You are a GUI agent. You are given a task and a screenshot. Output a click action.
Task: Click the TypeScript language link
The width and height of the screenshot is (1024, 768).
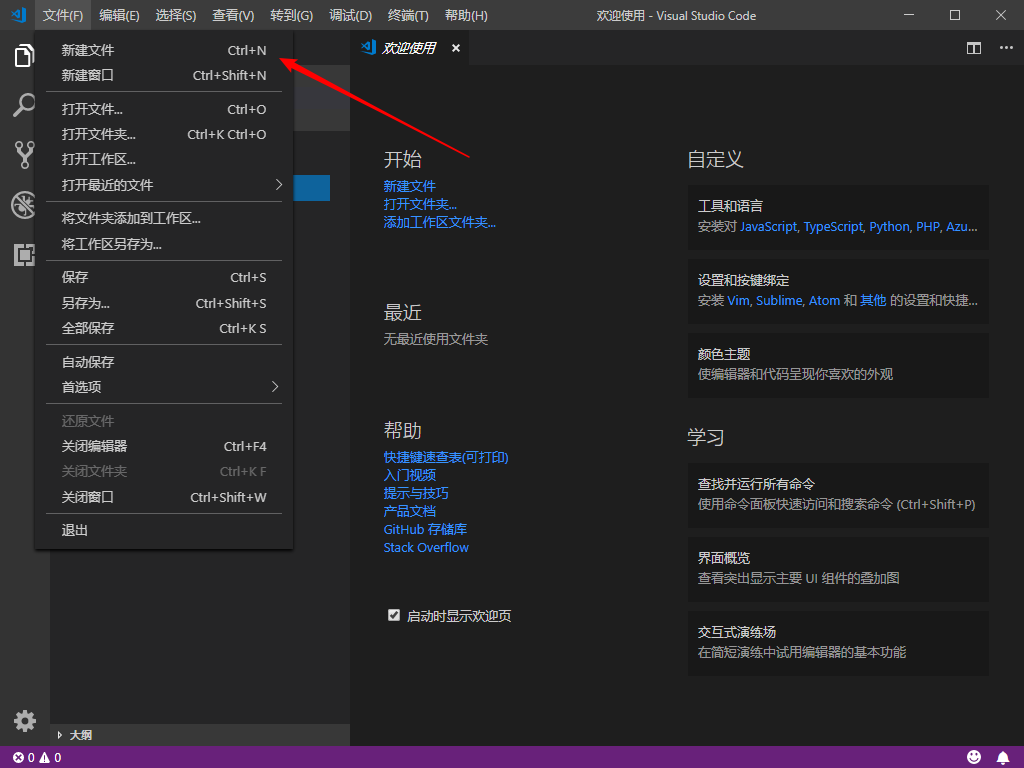tap(833, 227)
